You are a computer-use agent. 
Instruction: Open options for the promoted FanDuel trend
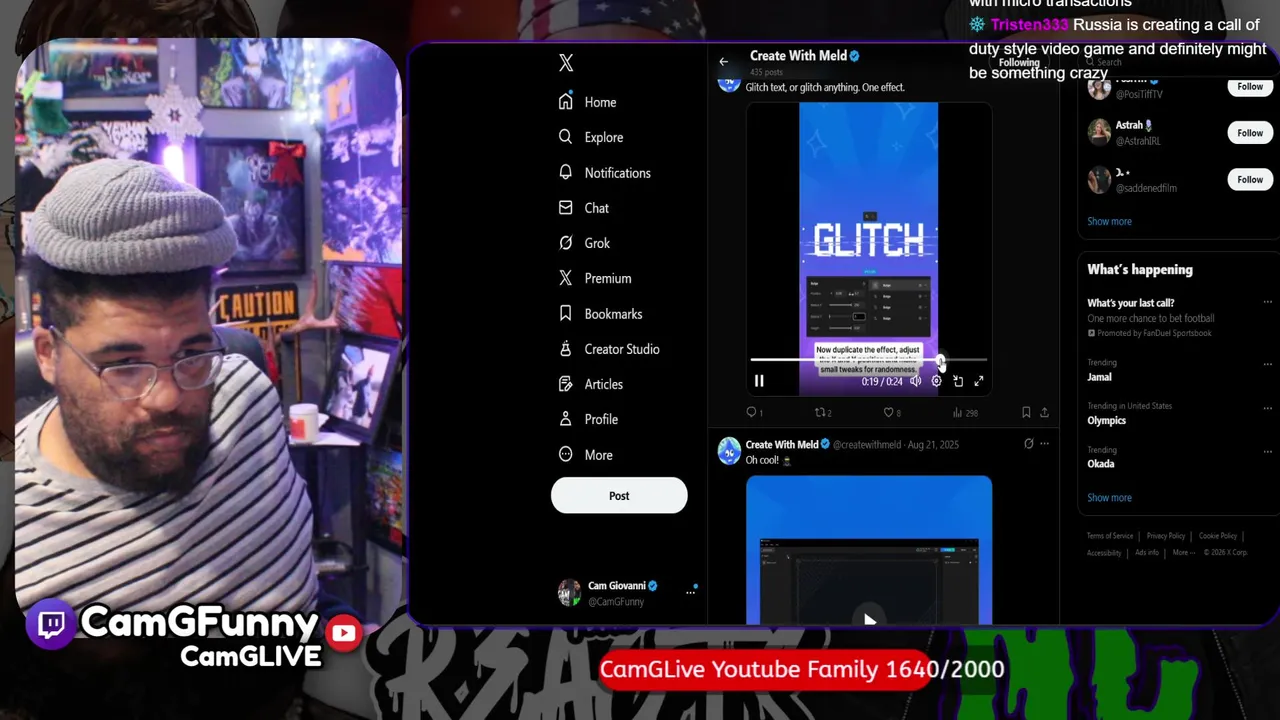tap(1268, 302)
